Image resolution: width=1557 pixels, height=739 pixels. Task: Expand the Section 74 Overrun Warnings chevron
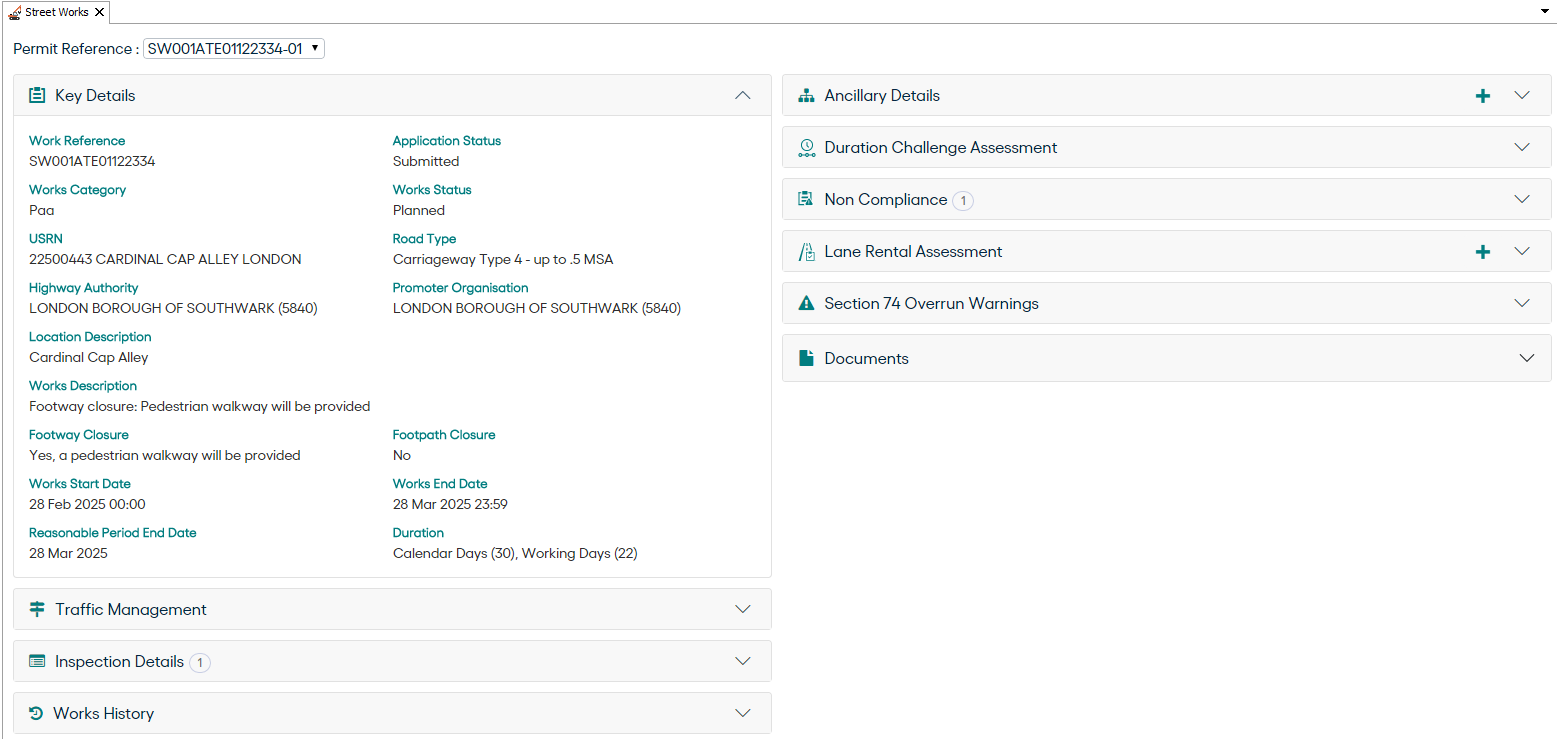point(1522,303)
